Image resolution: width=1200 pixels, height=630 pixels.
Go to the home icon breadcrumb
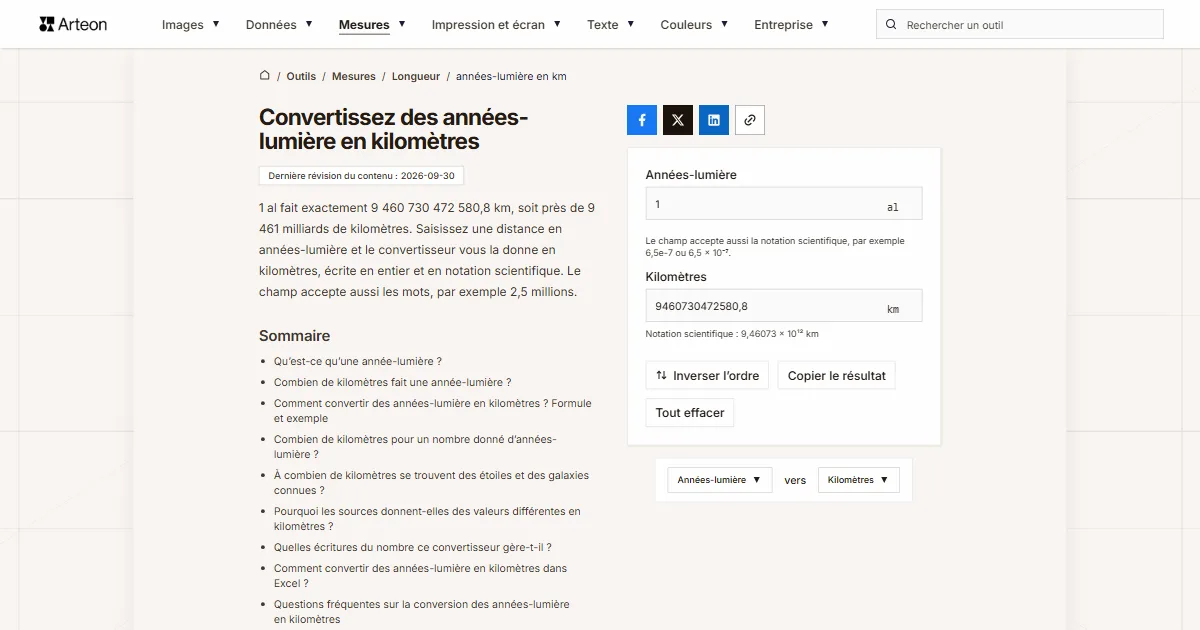[265, 76]
